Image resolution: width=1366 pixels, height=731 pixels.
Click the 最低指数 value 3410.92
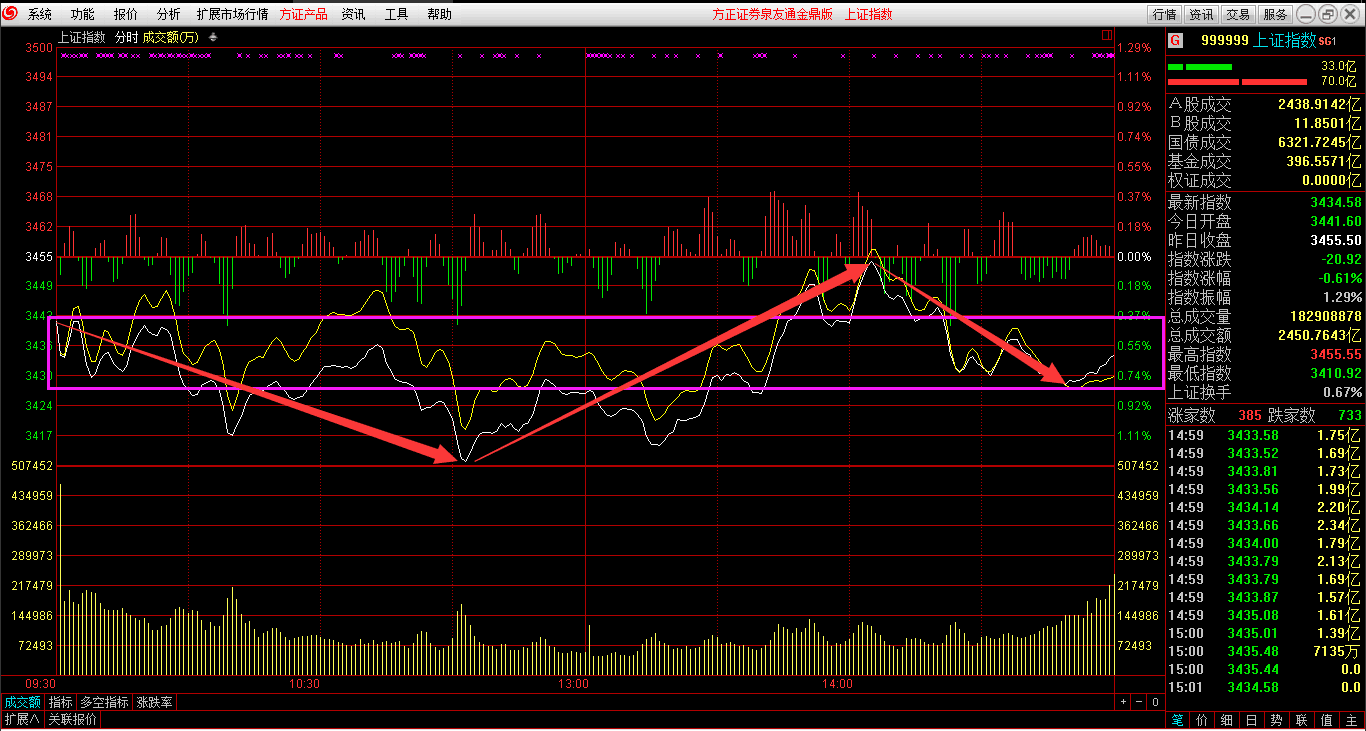pos(1336,373)
